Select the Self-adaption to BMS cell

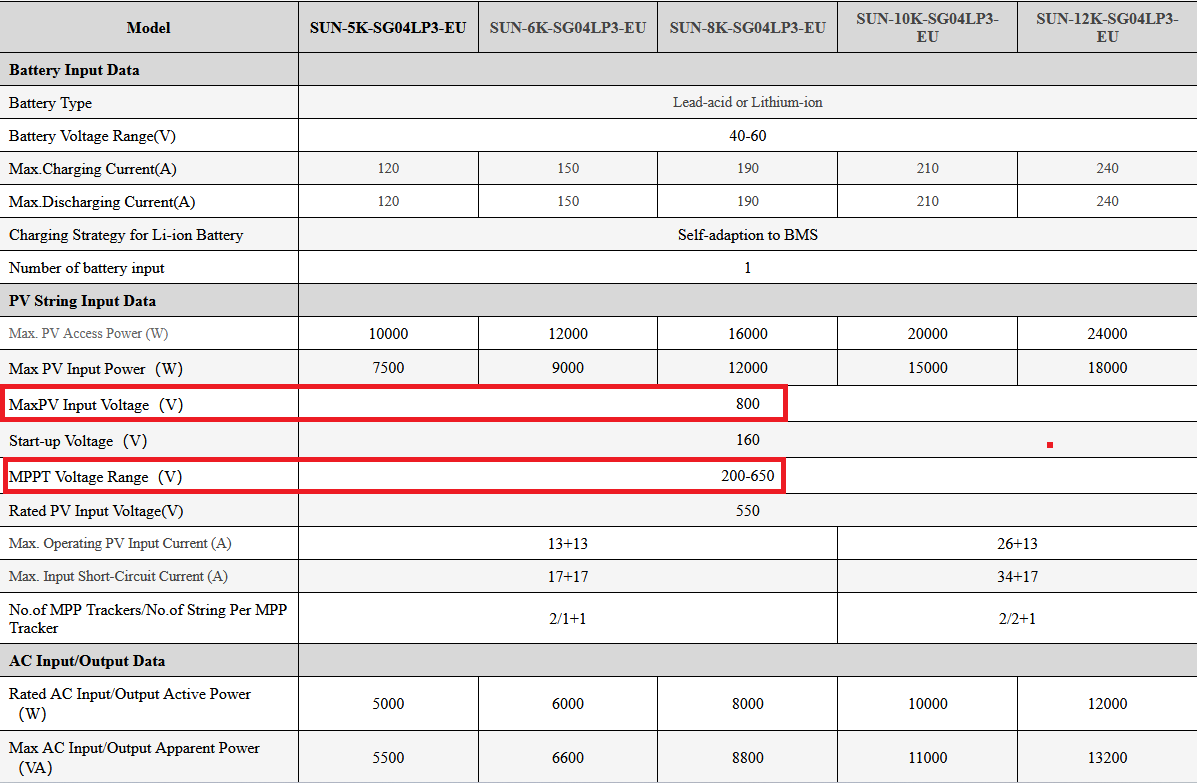point(747,235)
